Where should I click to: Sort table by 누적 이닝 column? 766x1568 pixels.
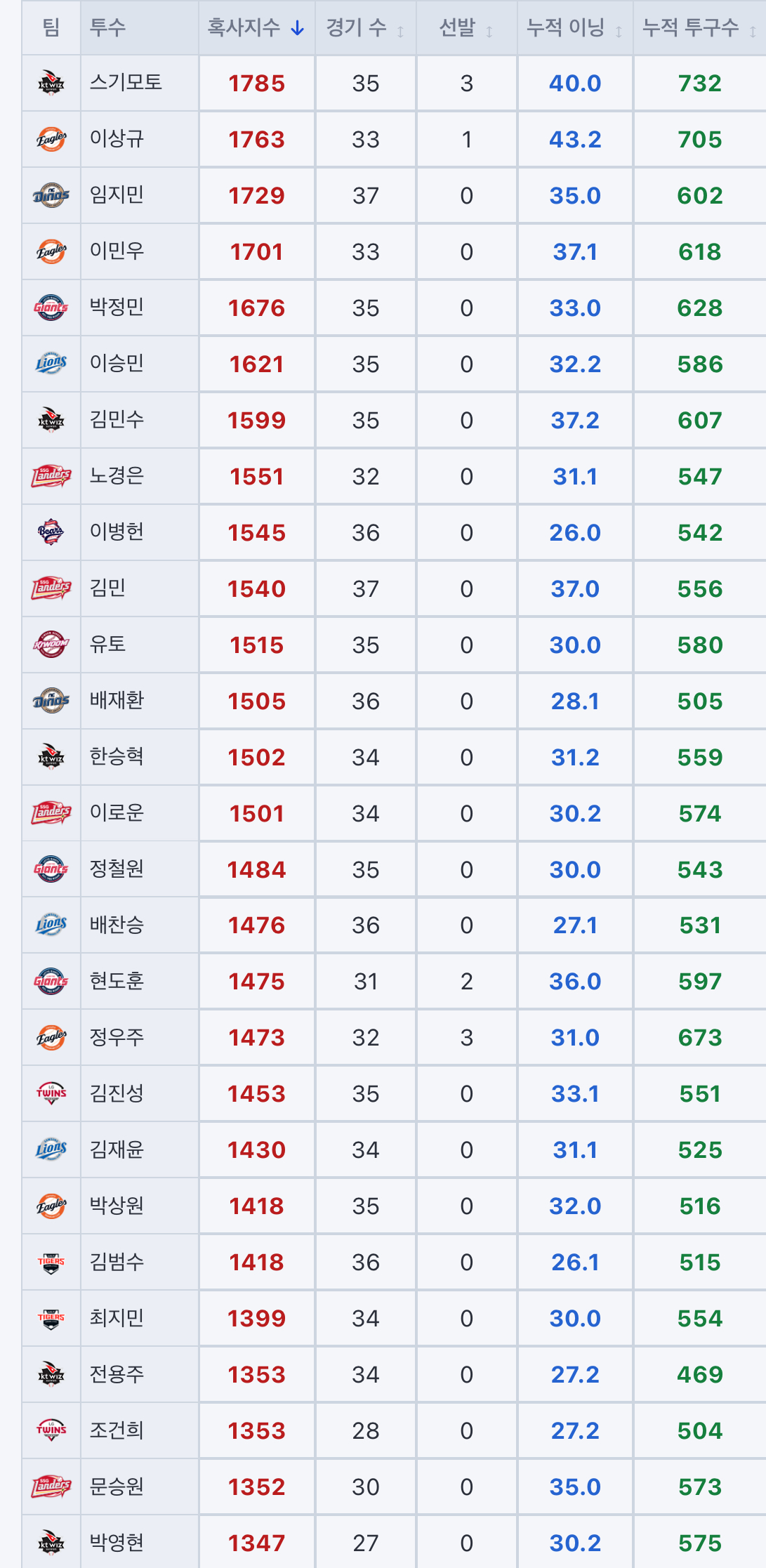(575, 28)
